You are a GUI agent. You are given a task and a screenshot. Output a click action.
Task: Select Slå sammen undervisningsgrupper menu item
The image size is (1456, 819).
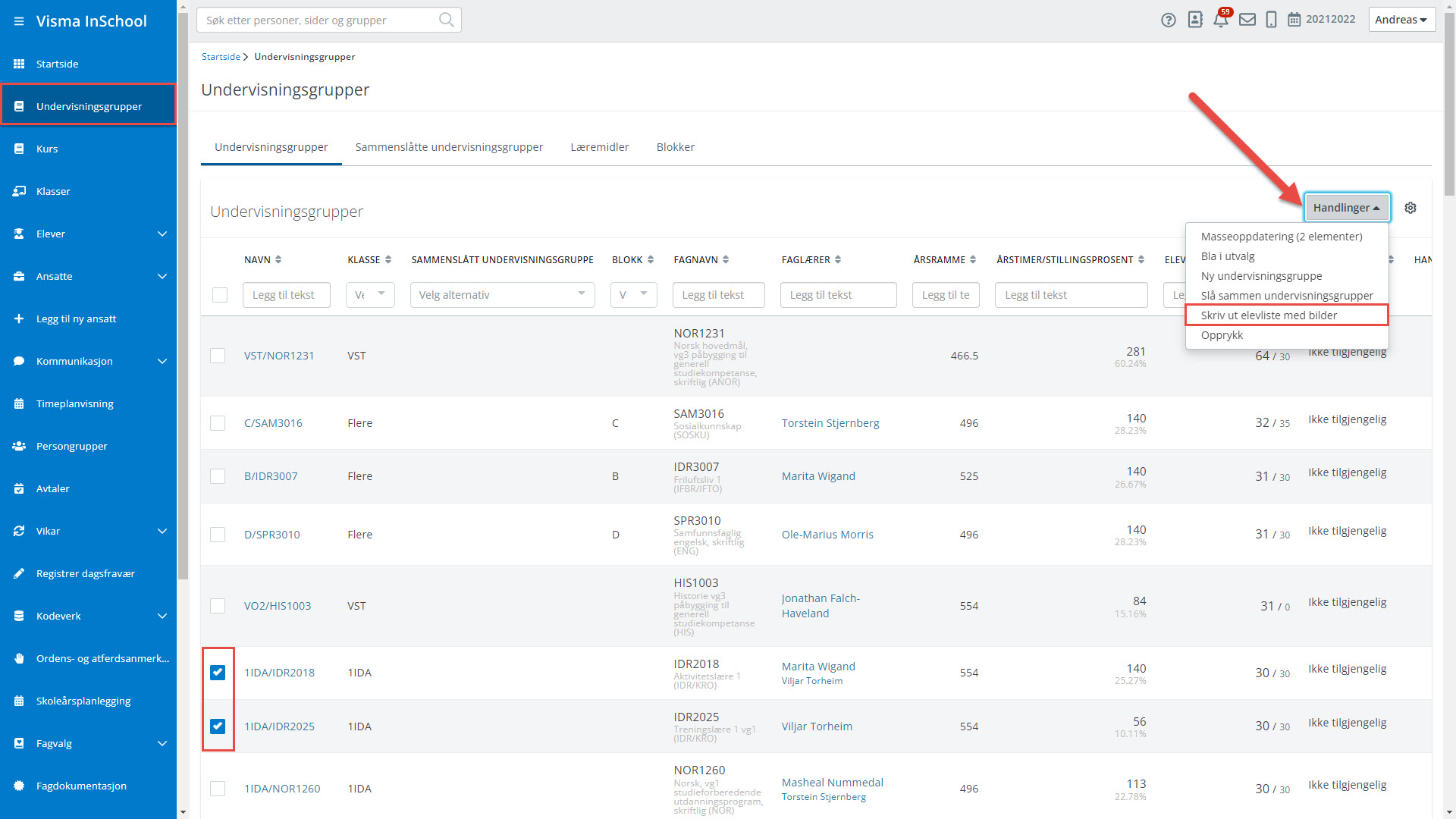(x=1287, y=296)
